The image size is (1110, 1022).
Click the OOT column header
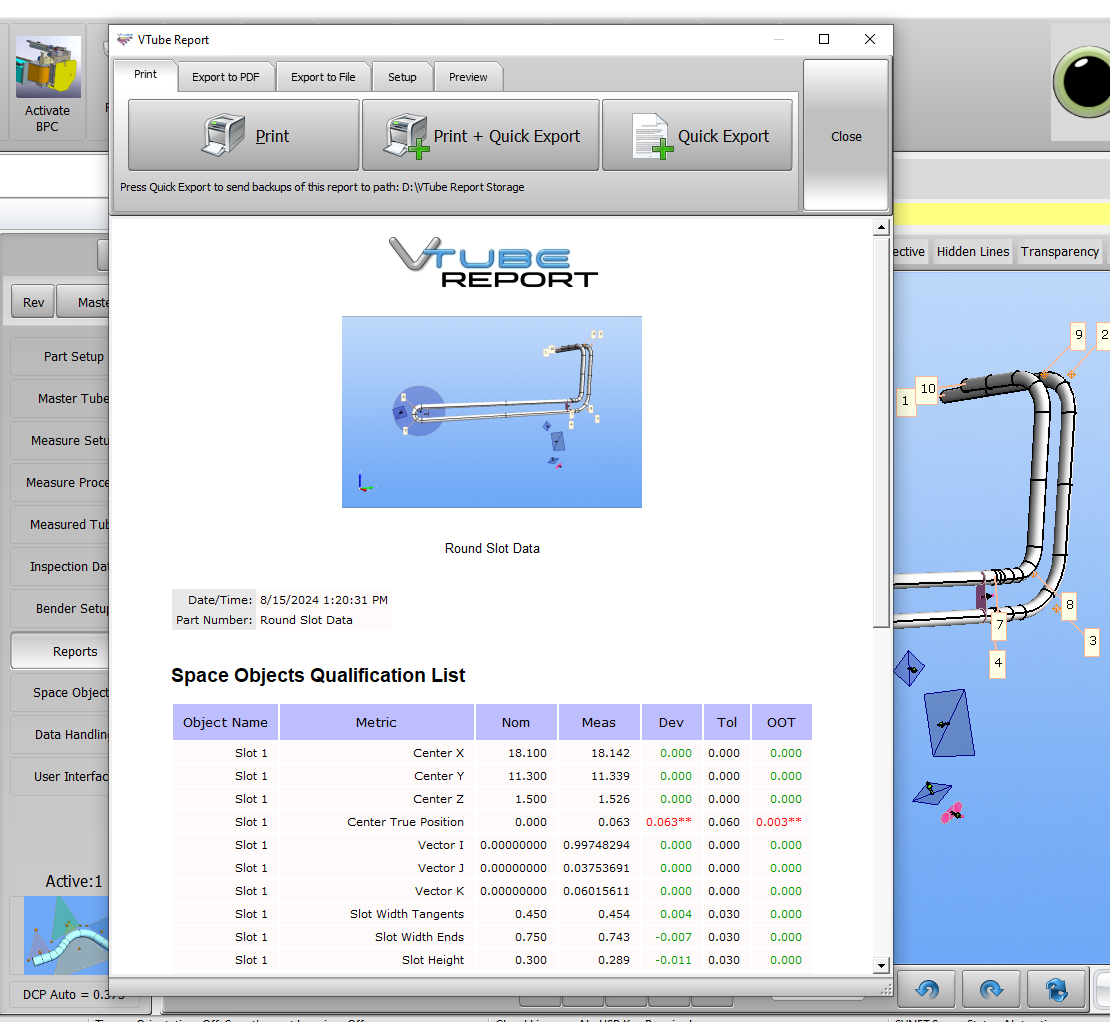click(782, 723)
